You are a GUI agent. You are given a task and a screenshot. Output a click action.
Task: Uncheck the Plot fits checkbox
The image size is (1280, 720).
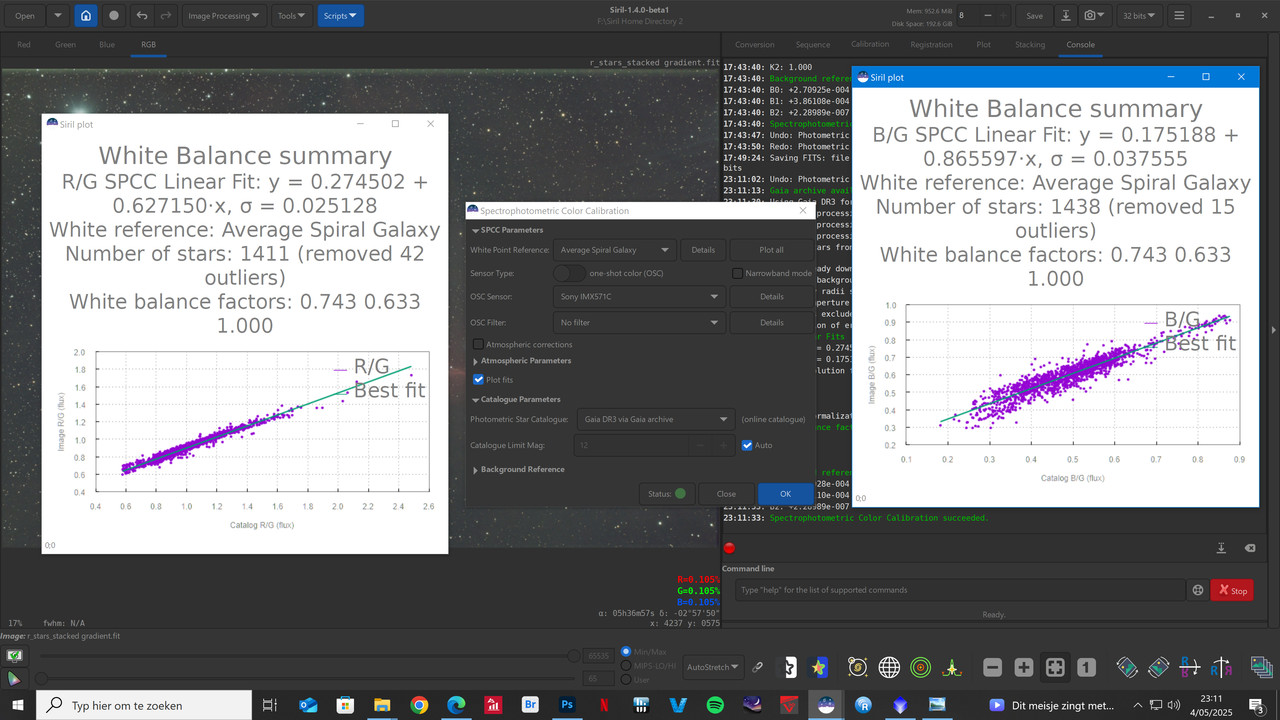[x=478, y=380]
